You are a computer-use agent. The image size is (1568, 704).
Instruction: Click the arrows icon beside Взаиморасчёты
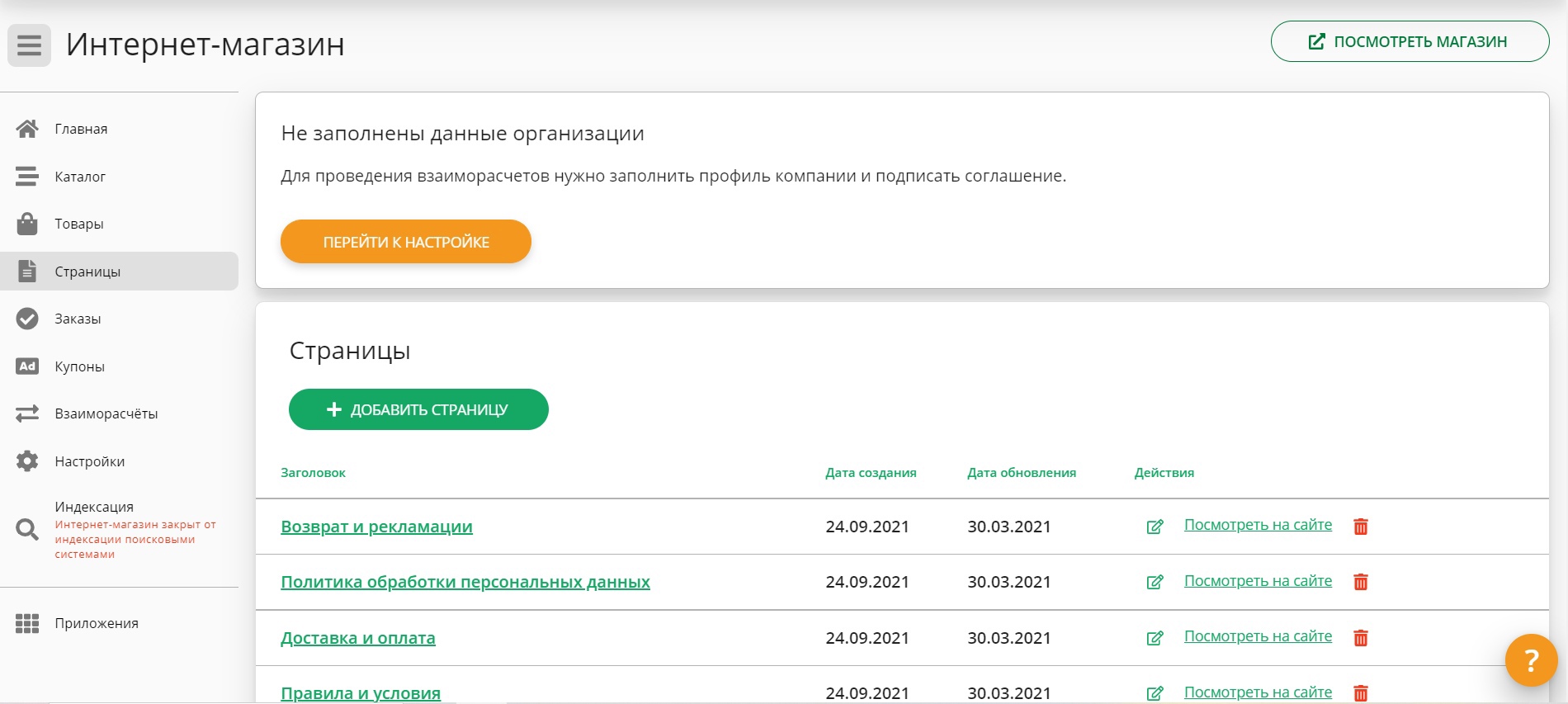pos(27,413)
